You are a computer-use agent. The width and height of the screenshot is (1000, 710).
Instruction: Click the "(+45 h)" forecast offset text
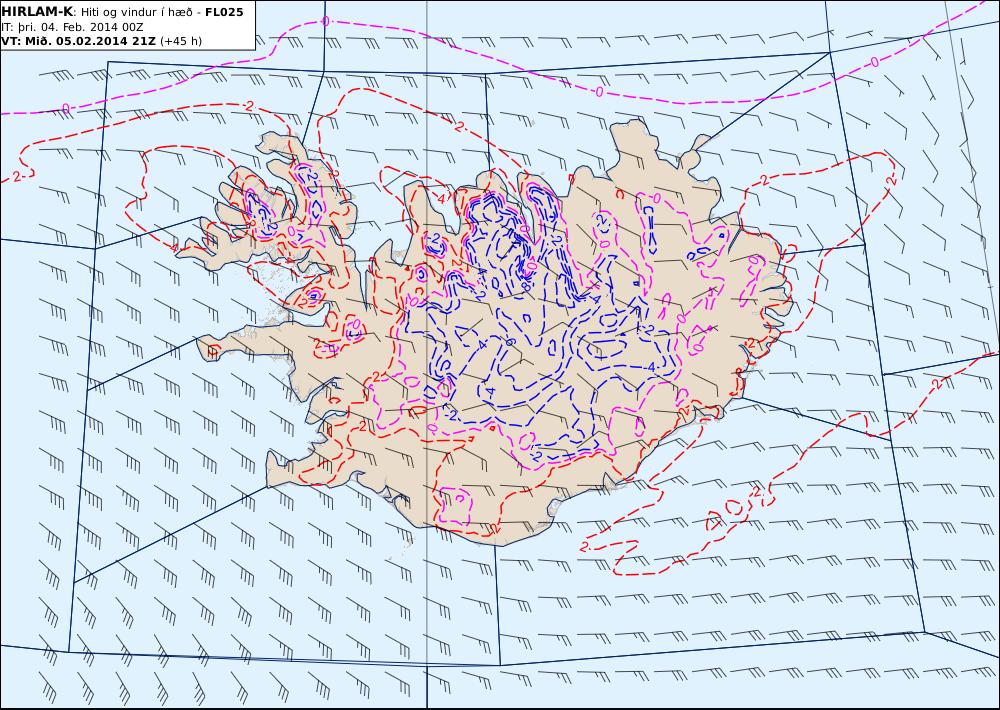pyautogui.click(x=180, y=41)
